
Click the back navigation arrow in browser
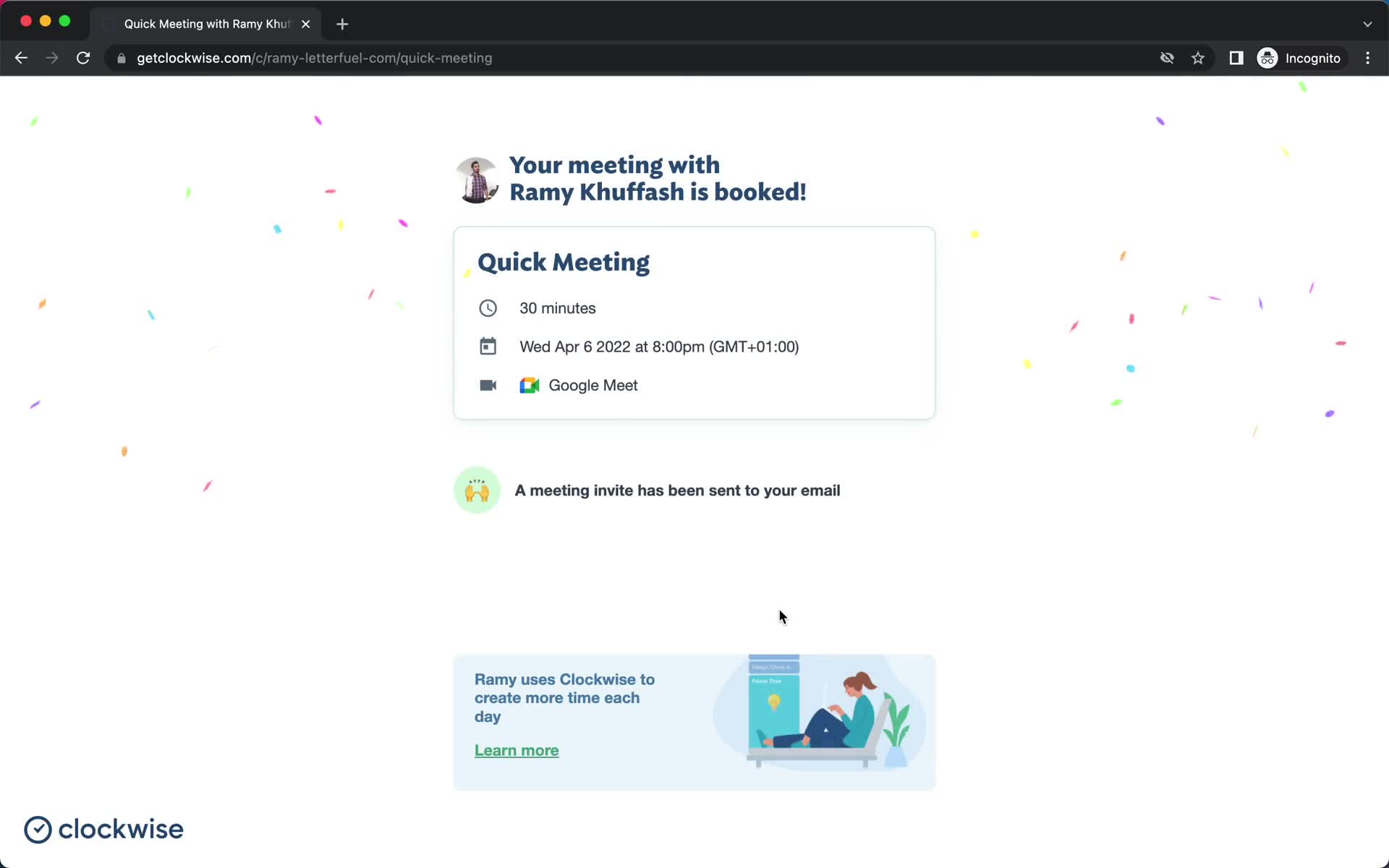20,58
